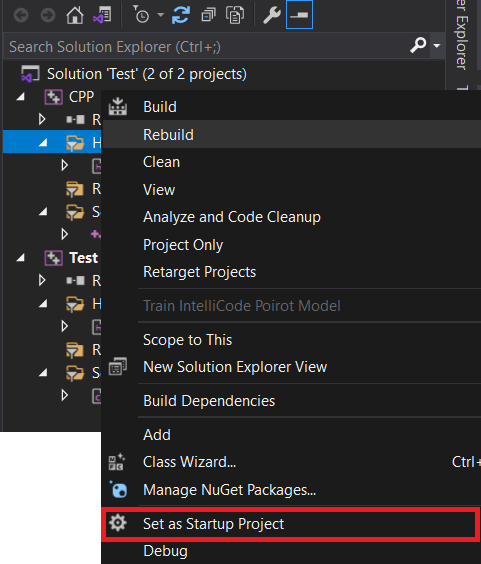Click the Home icon in Solution Explorer toolbar
This screenshot has width=481, height=564.
75,15
